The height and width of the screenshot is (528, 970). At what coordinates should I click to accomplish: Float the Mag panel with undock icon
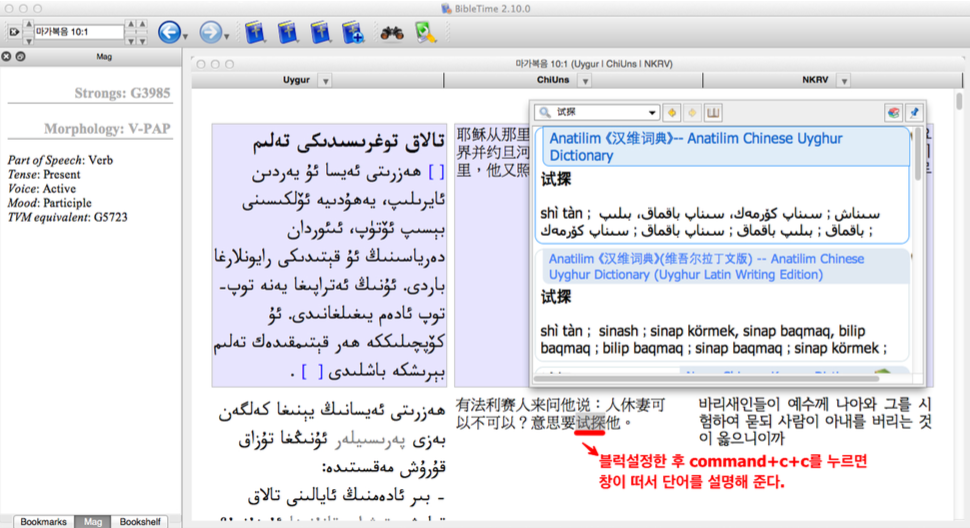coord(20,56)
